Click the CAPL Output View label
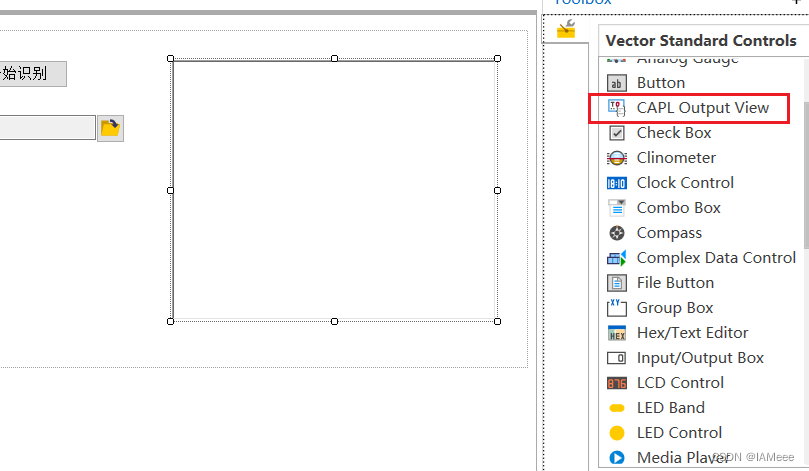The image size is (809, 471). pyautogui.click(x=703, y=108)
